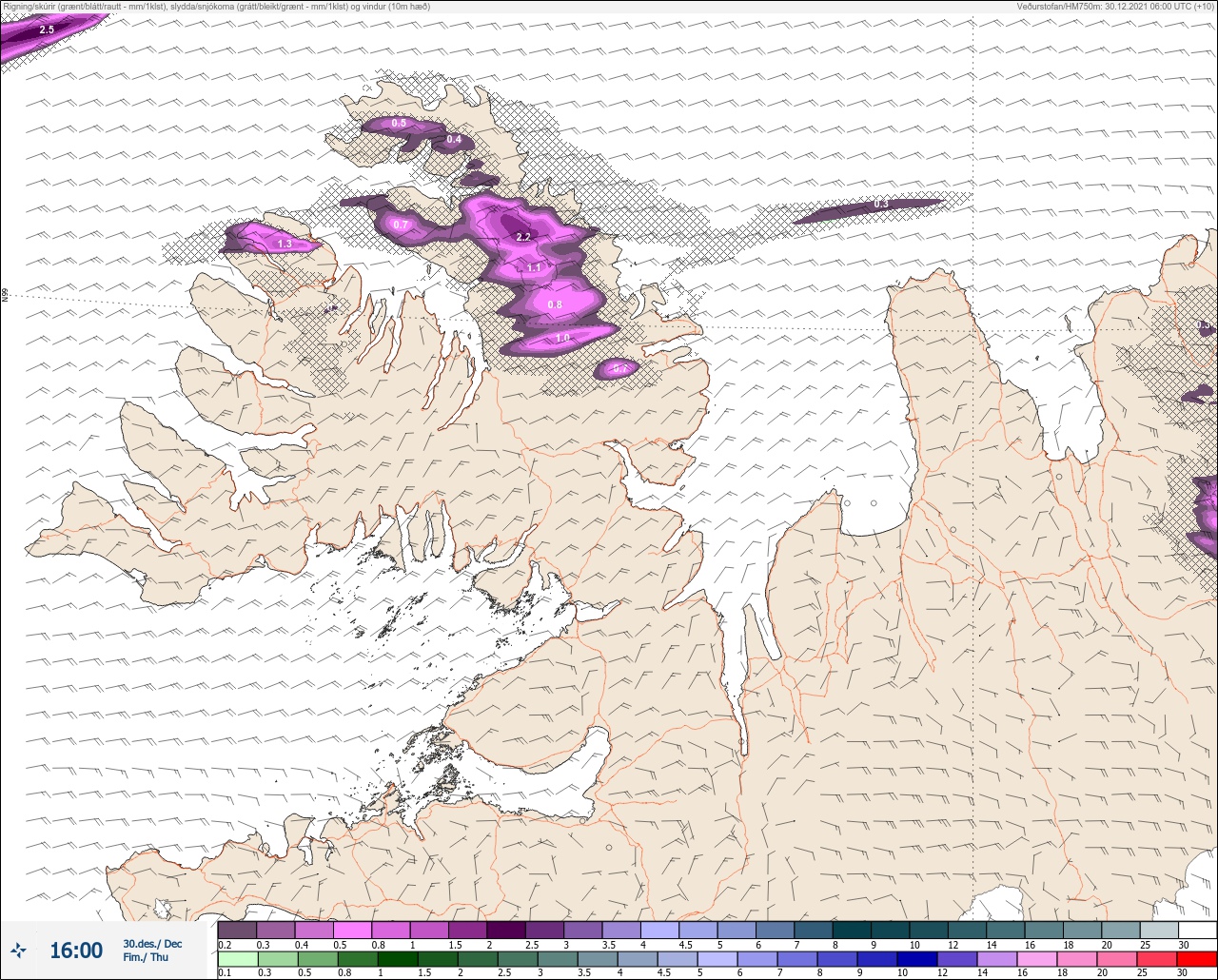Select the light pink 16–18 rain swatch
Viewport: 1218px width, 980px height.
(1036, 958)
